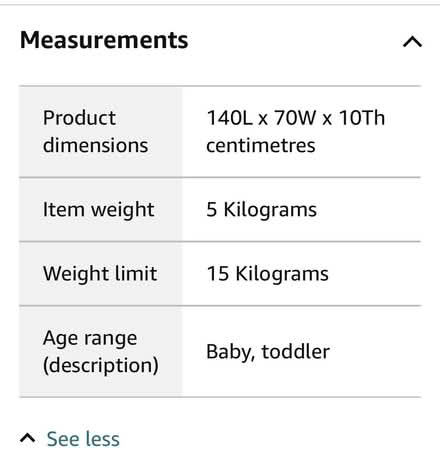Select the Weight limit label
Image resolution: width=440 pixels, height=467 pixels.
pyautogui.click(x=100, y=274)
